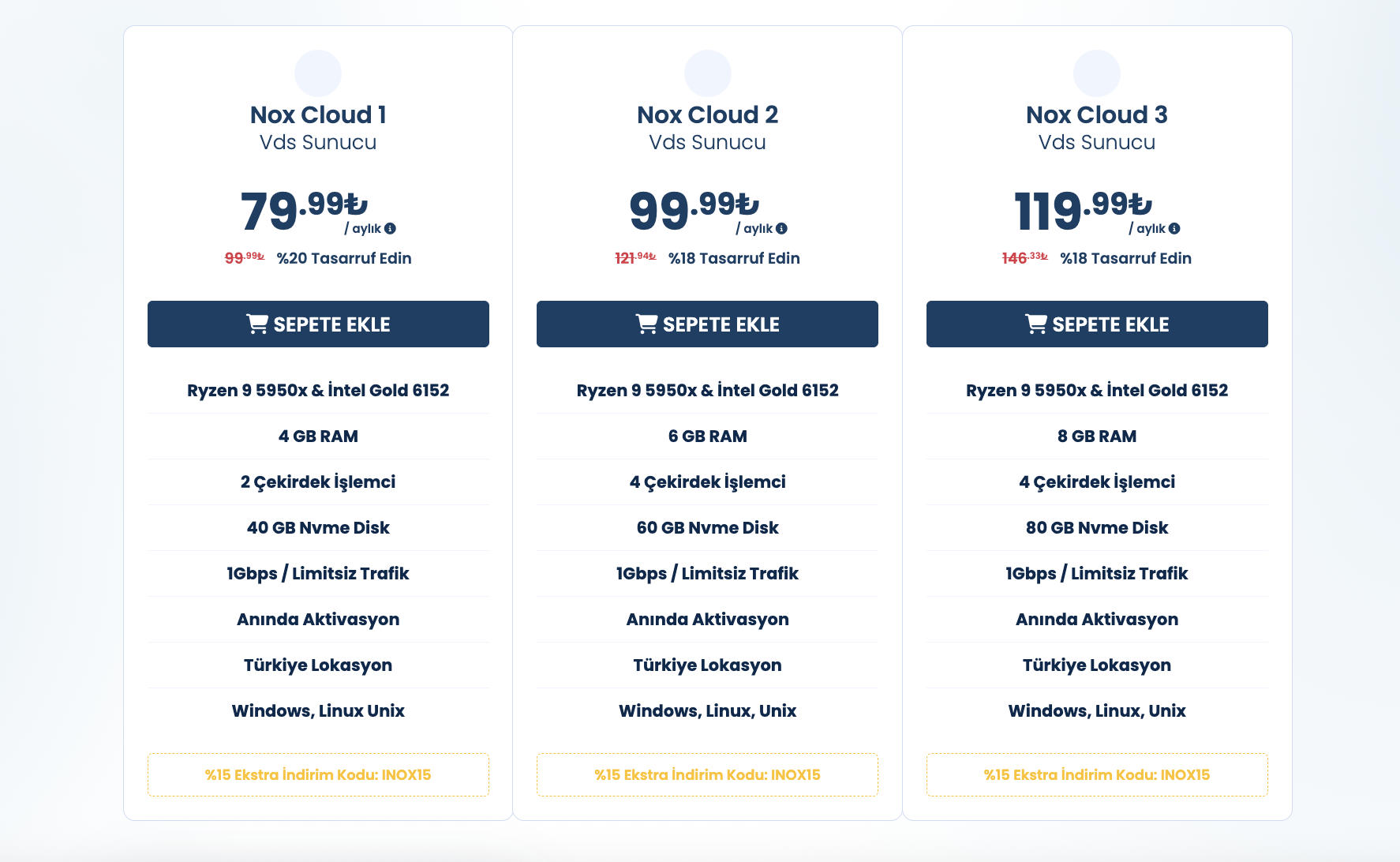Click the Nox Cloud 3 Ryzen 9 5950x processor row
Viewport: 1400px width, 862px height.
1097,391
